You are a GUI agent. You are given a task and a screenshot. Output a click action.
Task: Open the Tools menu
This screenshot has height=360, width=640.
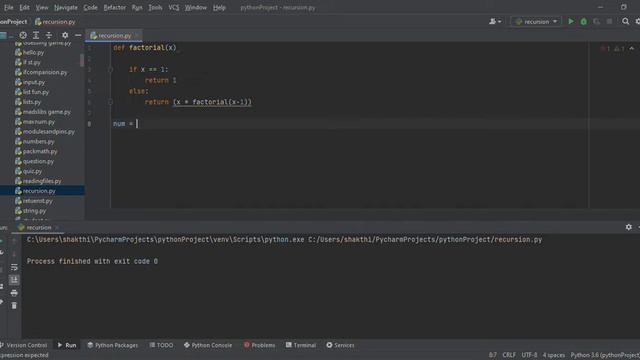click(x=155, y=7)
